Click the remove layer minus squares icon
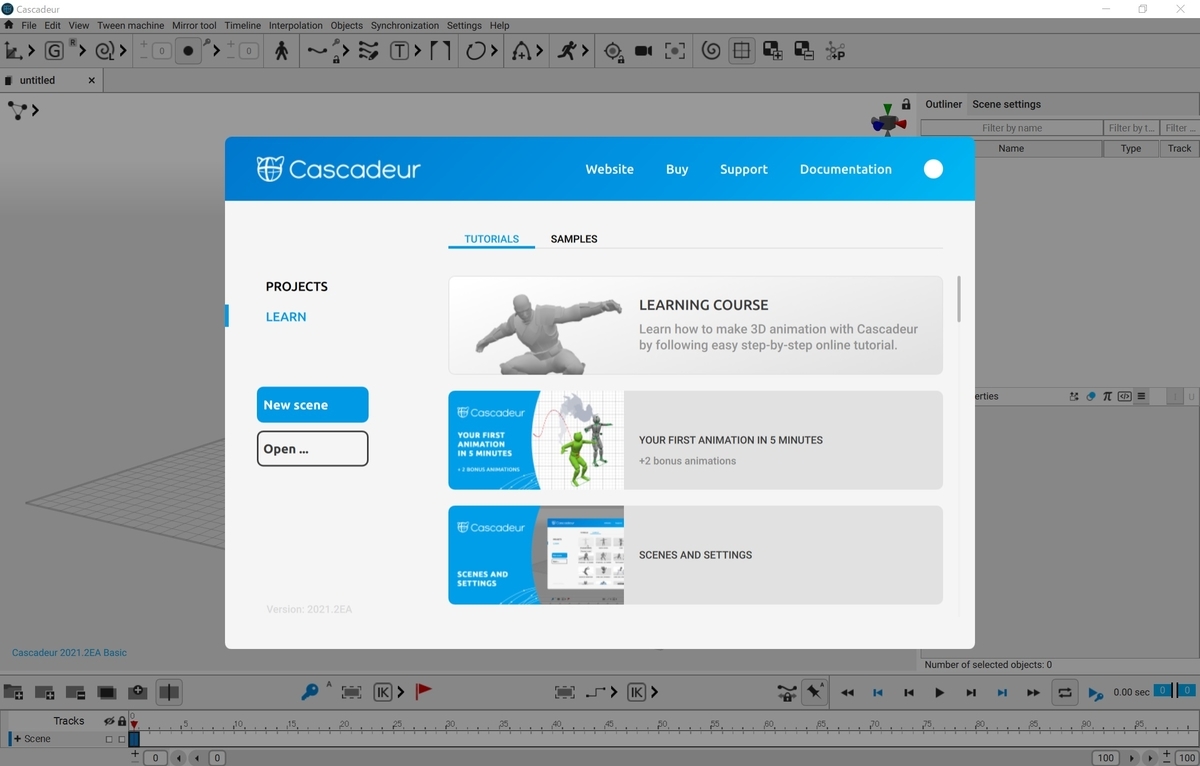The height and width of the screenshot is (766, 1200). point(804,50)
